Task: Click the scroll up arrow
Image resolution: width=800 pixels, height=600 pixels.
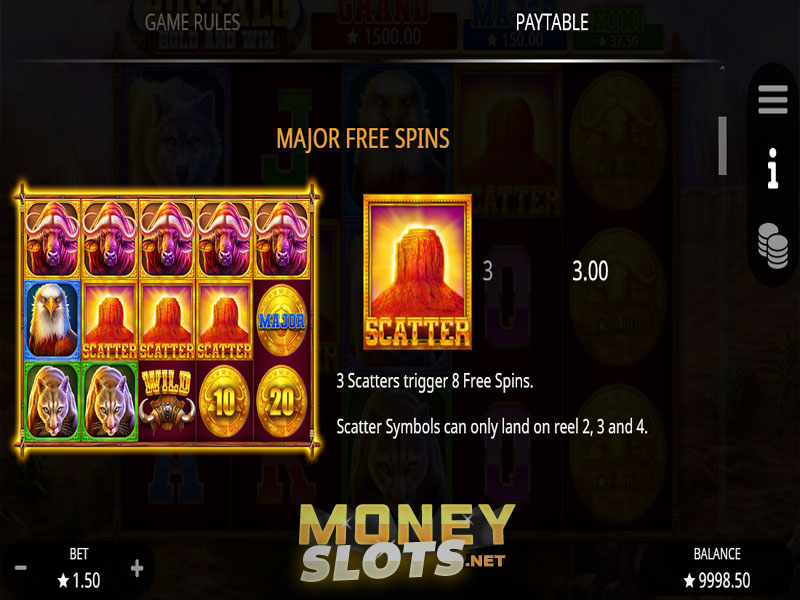Action: click(722, 68)
